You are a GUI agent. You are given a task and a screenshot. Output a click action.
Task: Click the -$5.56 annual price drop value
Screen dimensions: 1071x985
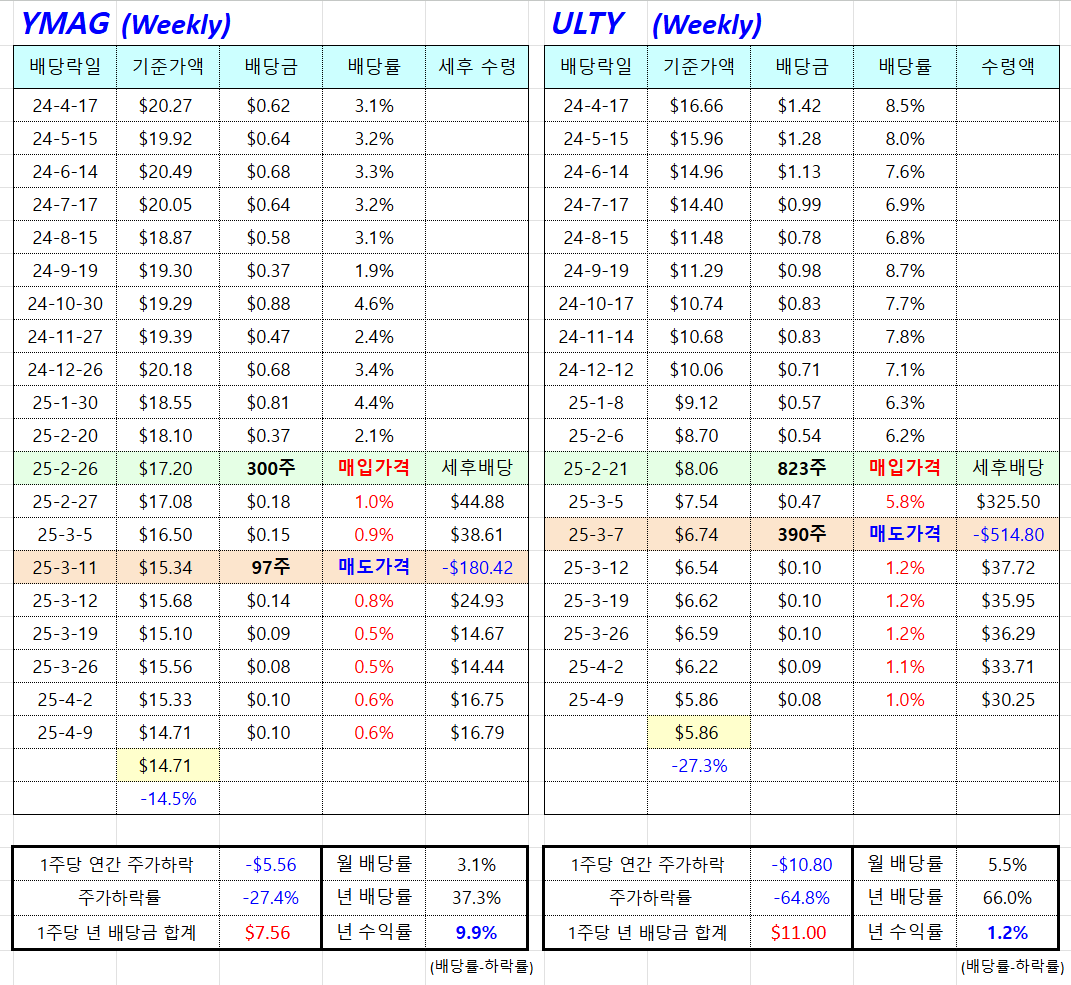tap(270, 865)
